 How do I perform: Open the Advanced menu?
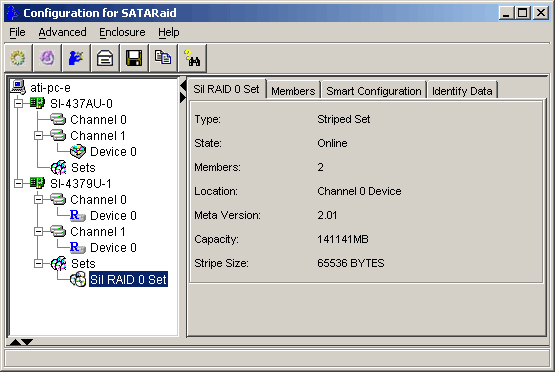(x=62, y=32)
